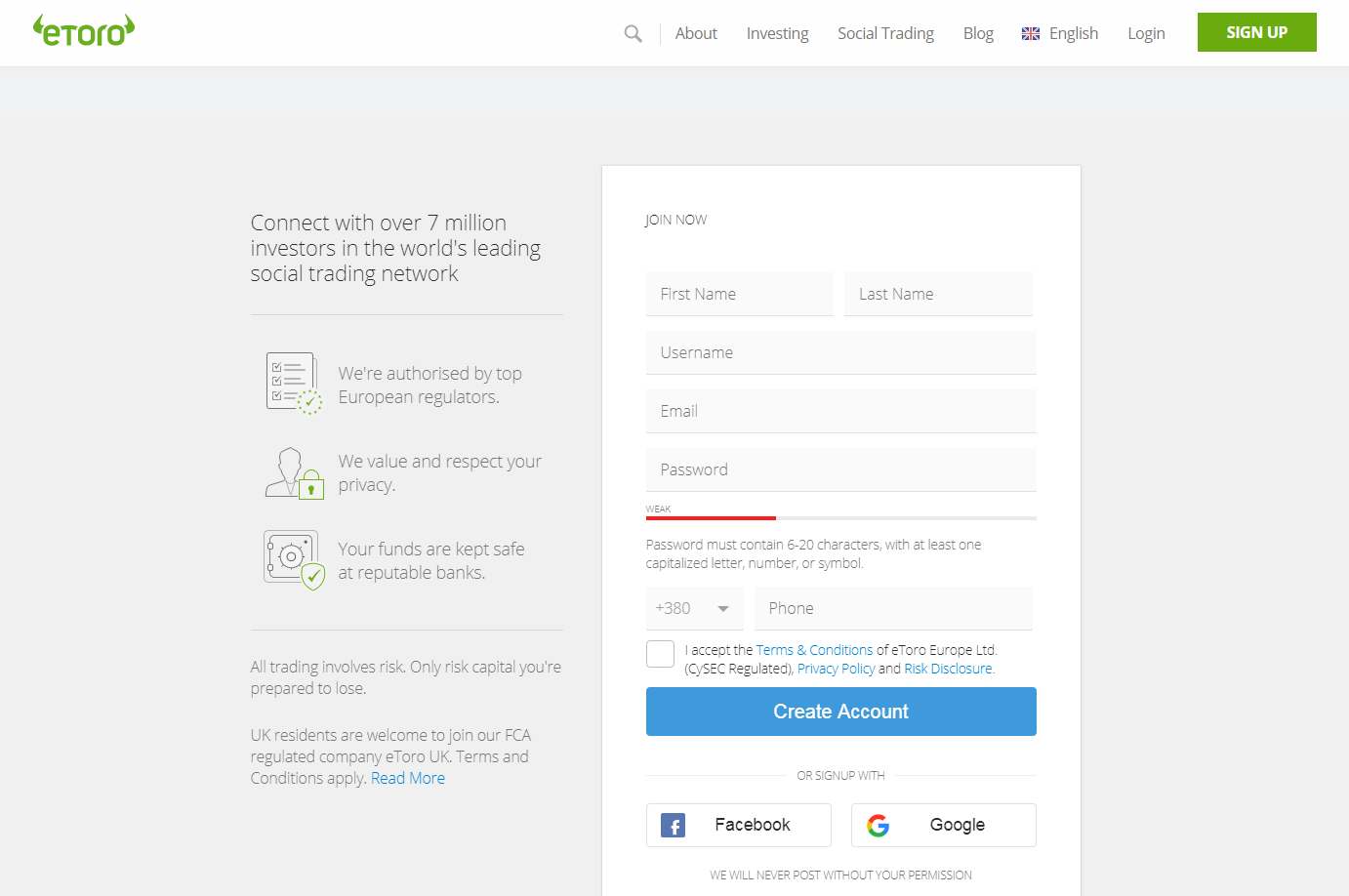
Task: Click the Read More link
Action: tap(408, 778)
